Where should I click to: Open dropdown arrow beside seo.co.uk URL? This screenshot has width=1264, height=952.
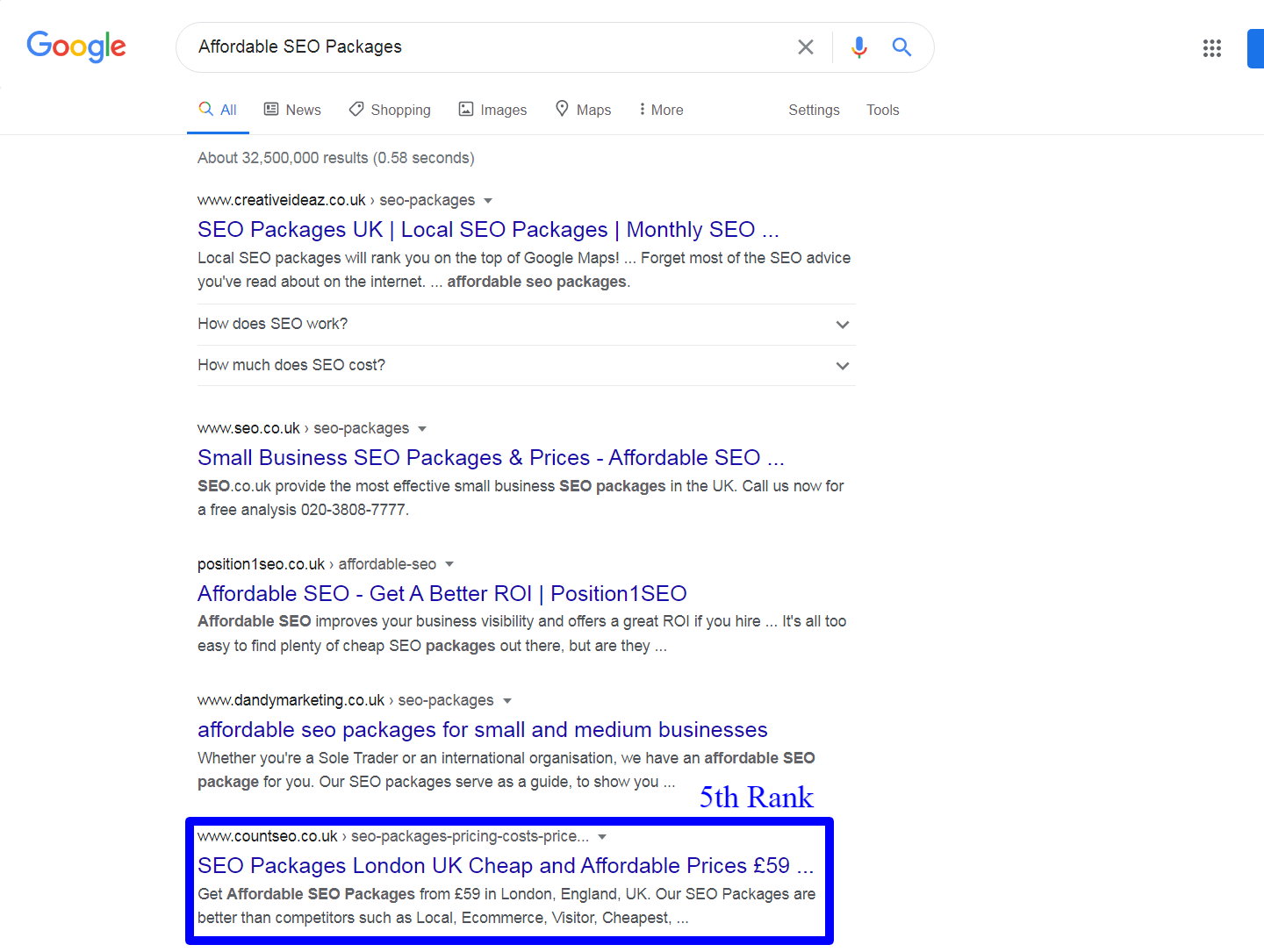click(x=422, y=429)
